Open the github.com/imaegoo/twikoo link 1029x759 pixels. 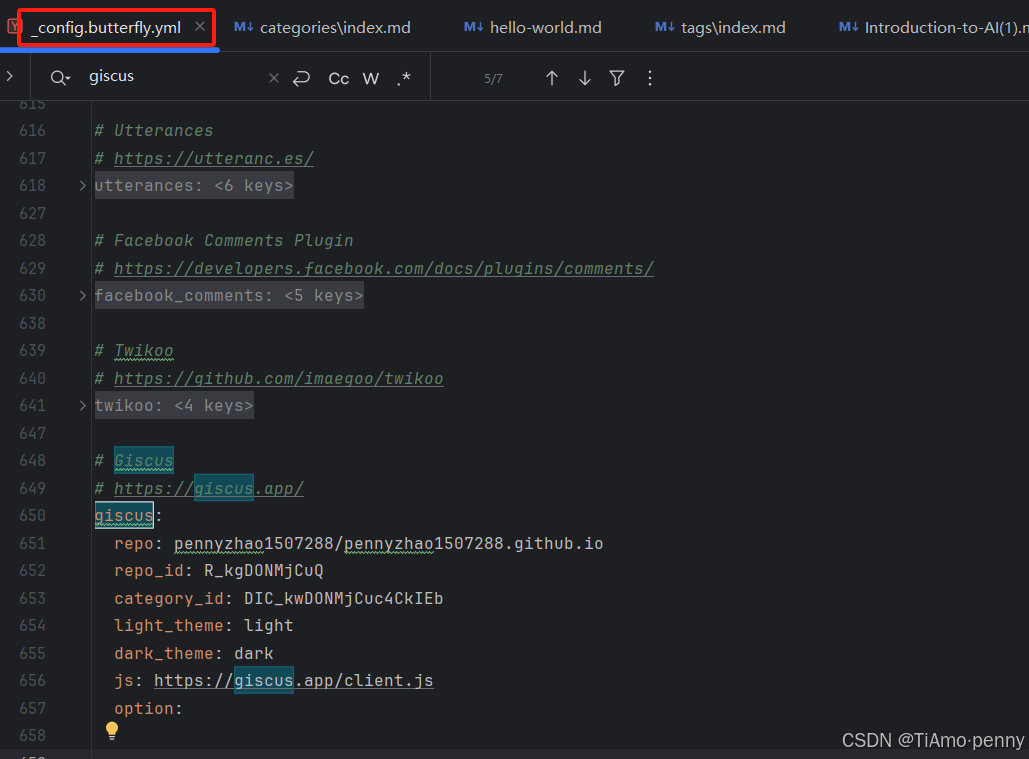point(278,378)
